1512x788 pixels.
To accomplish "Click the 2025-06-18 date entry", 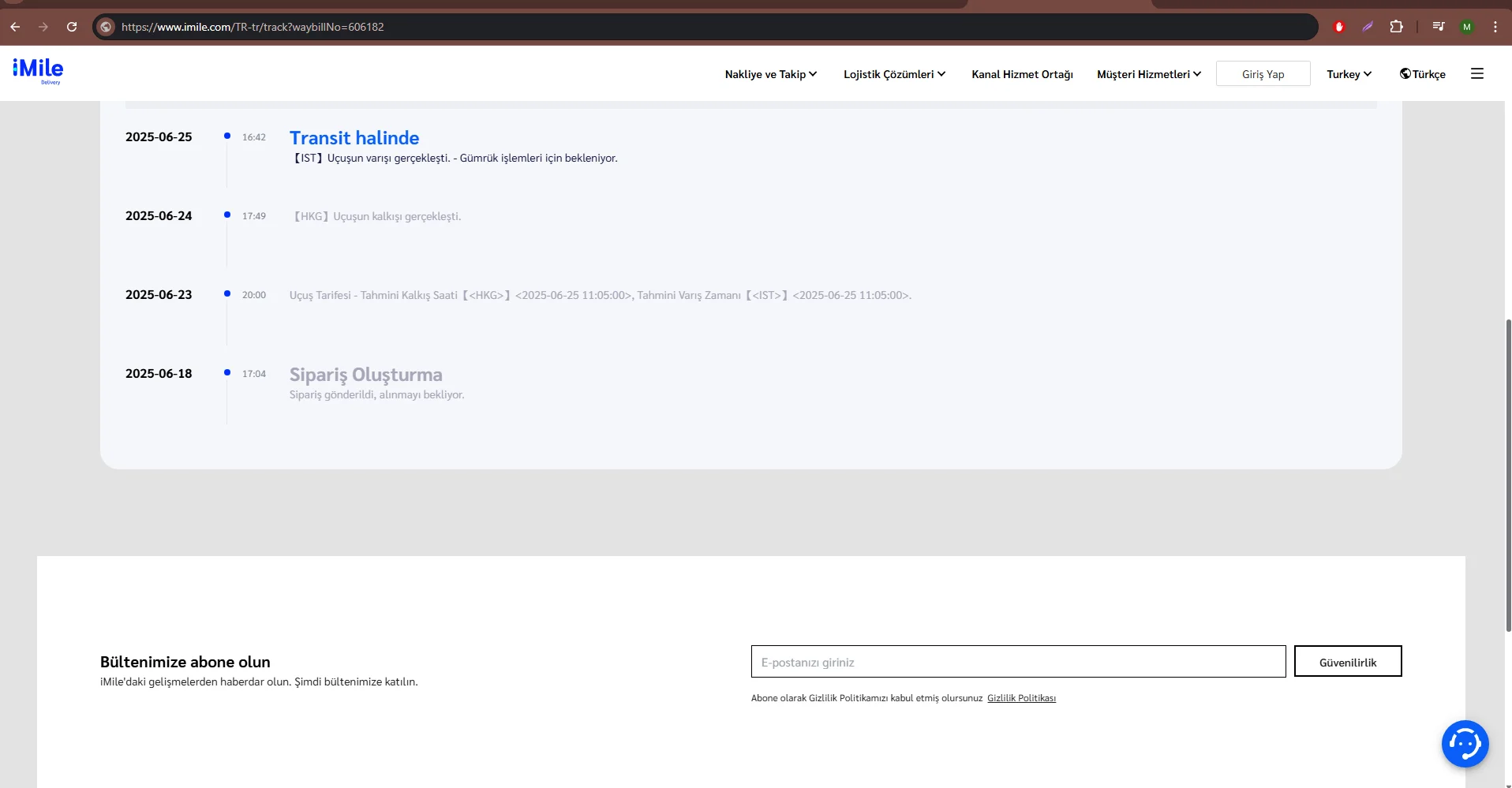I will [x=159, y=374].
